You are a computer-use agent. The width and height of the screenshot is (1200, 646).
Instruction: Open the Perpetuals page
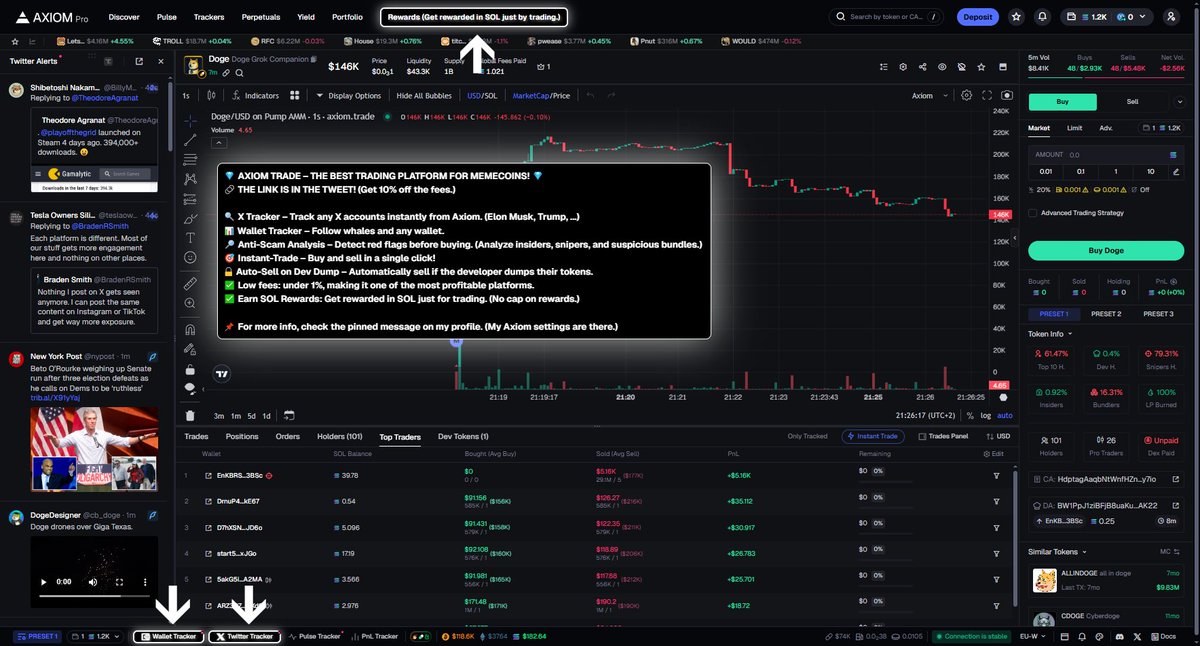260,17
